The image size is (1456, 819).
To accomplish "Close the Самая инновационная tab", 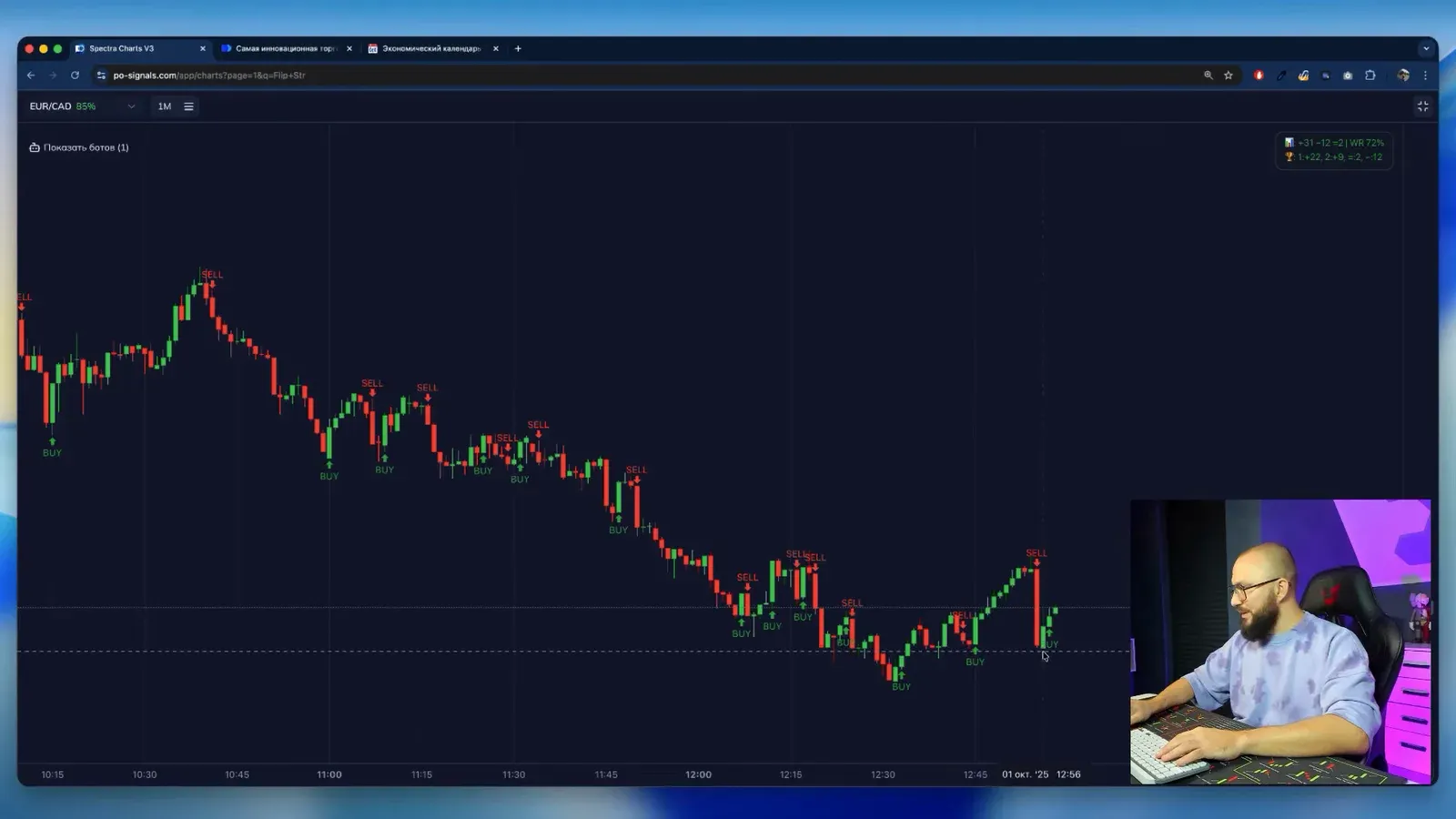I will tap(349, 49).
